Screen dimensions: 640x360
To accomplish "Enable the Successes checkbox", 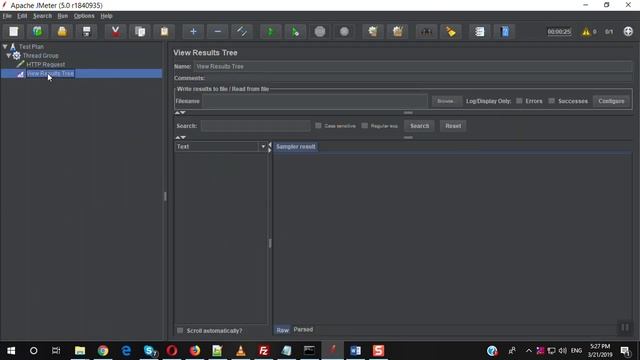I will pos(551,101).
